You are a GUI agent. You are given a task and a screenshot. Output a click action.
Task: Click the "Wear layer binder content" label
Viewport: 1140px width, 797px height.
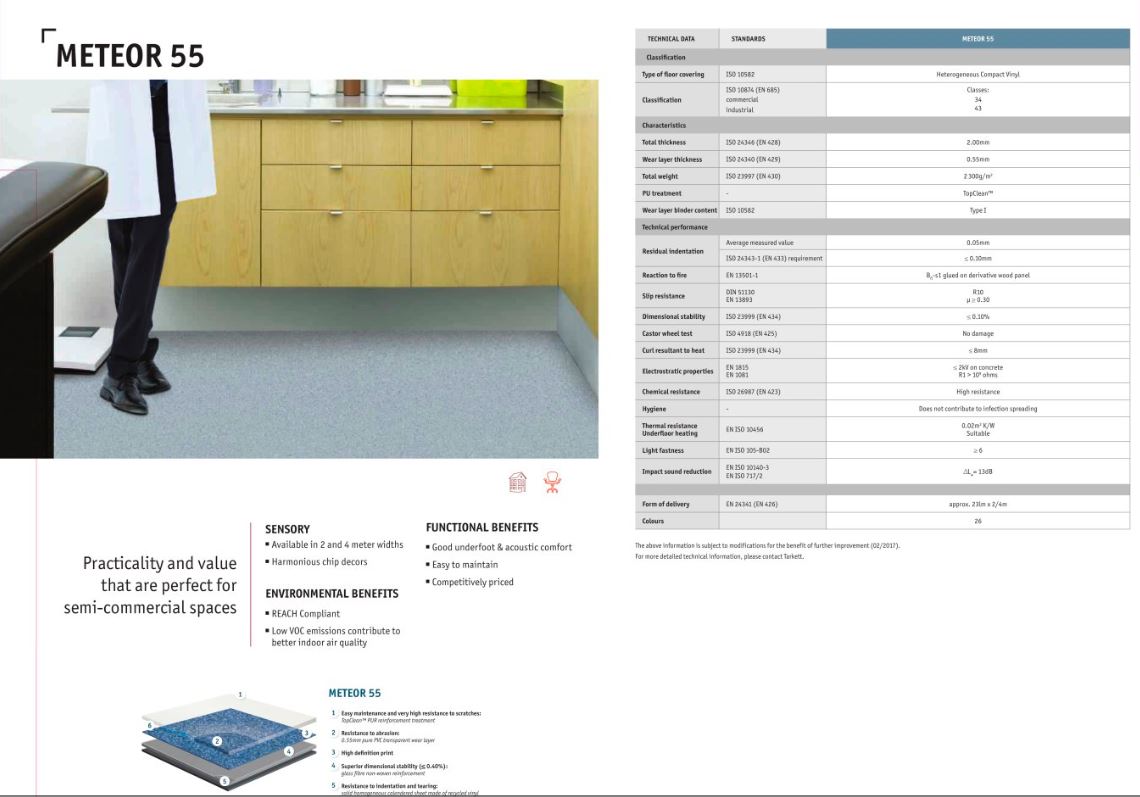point(679,210)
